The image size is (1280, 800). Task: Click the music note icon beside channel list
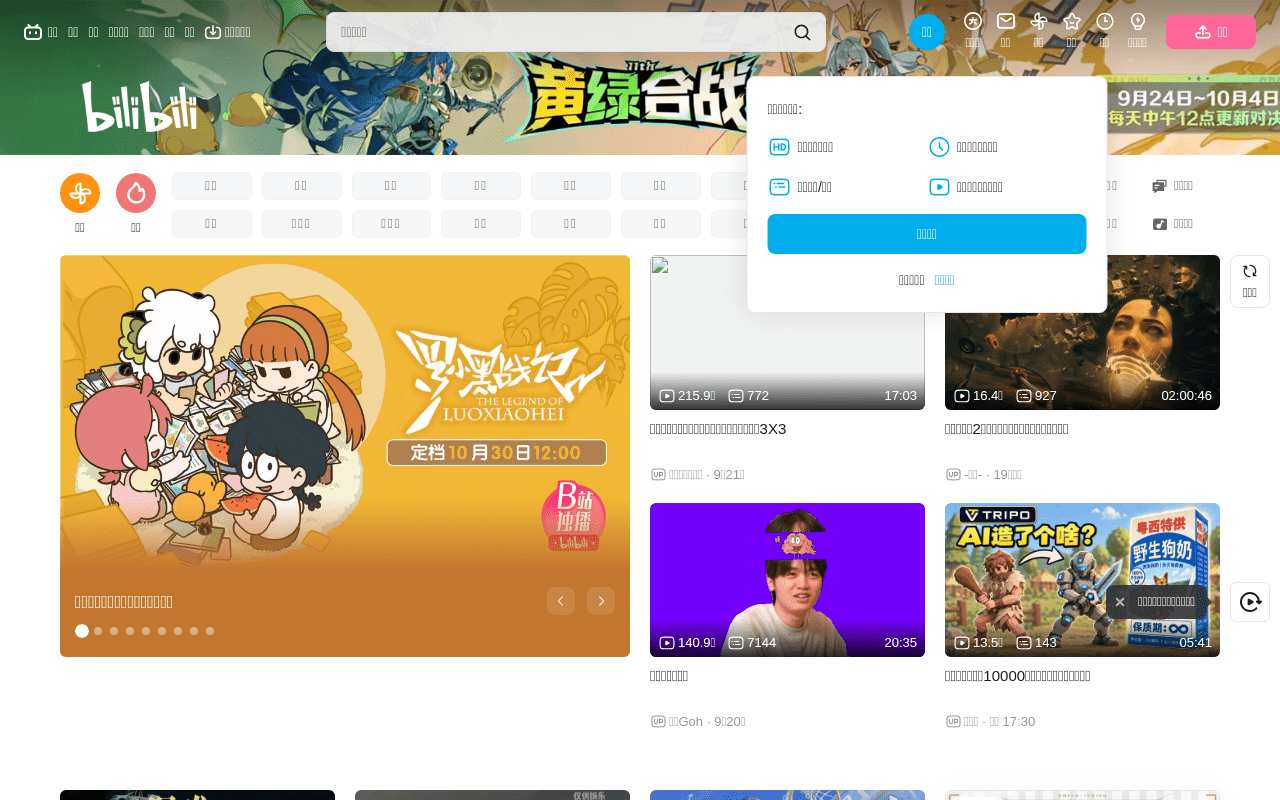point(1159,224)
